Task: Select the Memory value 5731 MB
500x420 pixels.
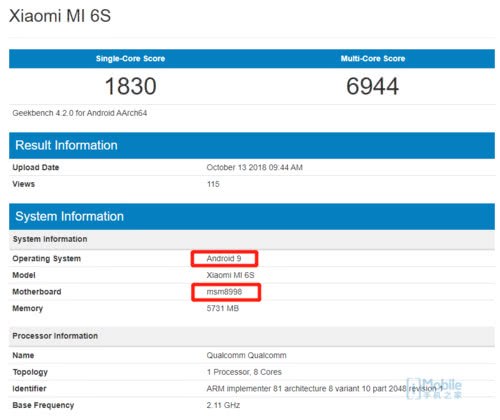Action: [223, 308]
